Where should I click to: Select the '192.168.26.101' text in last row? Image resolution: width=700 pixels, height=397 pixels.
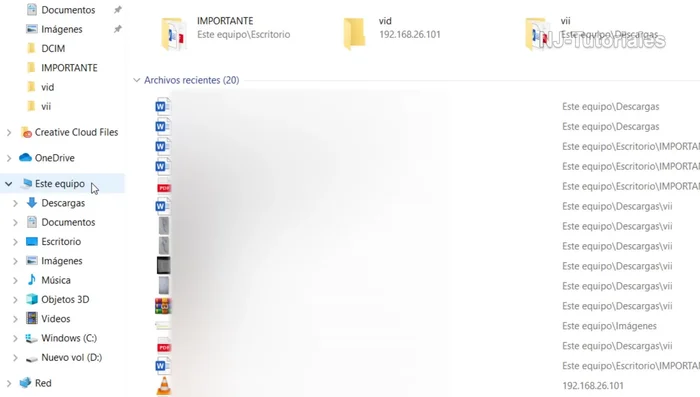click(593, 385)
